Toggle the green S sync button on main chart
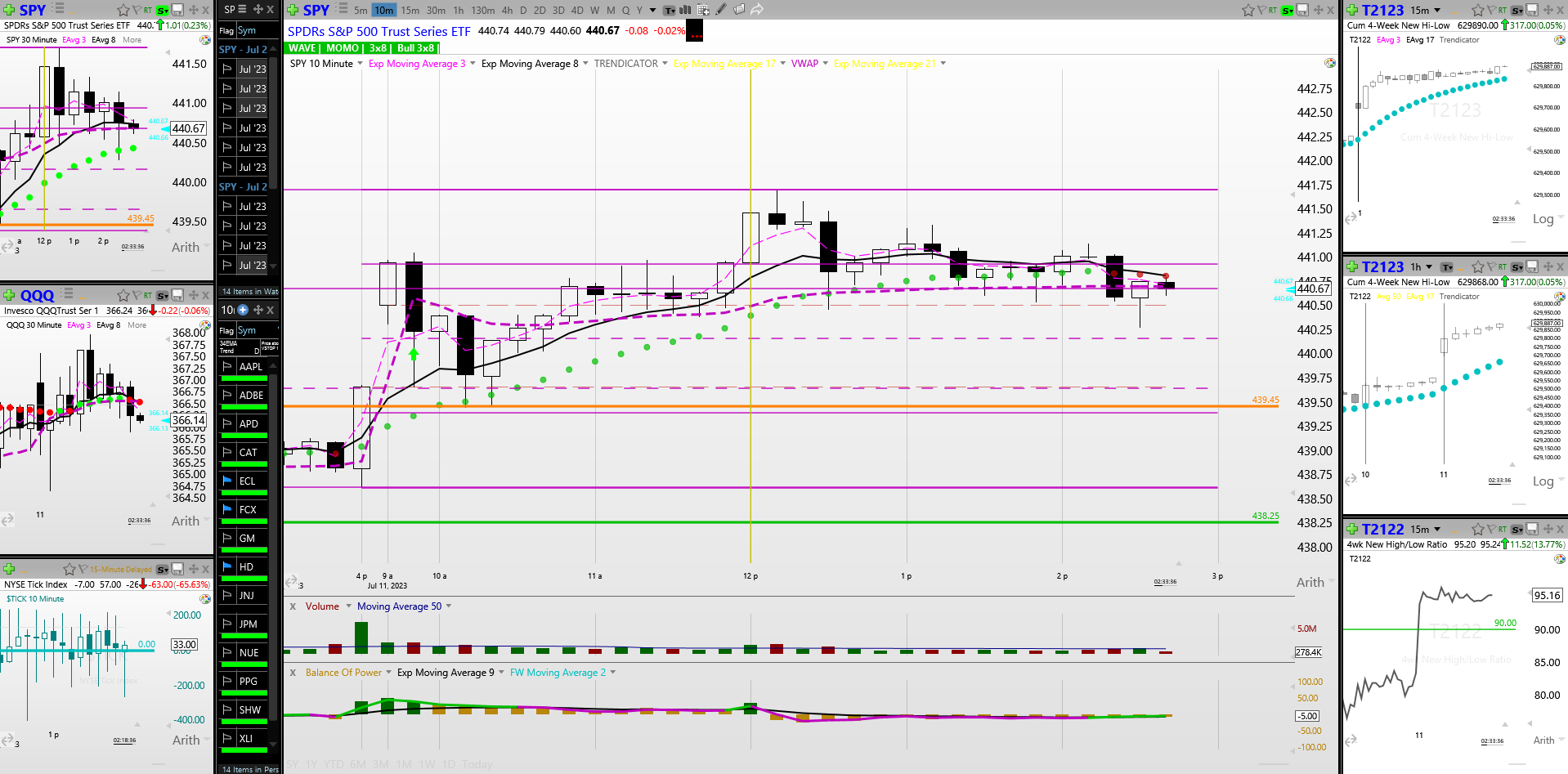1568x774 pixels. point(1288,10)
